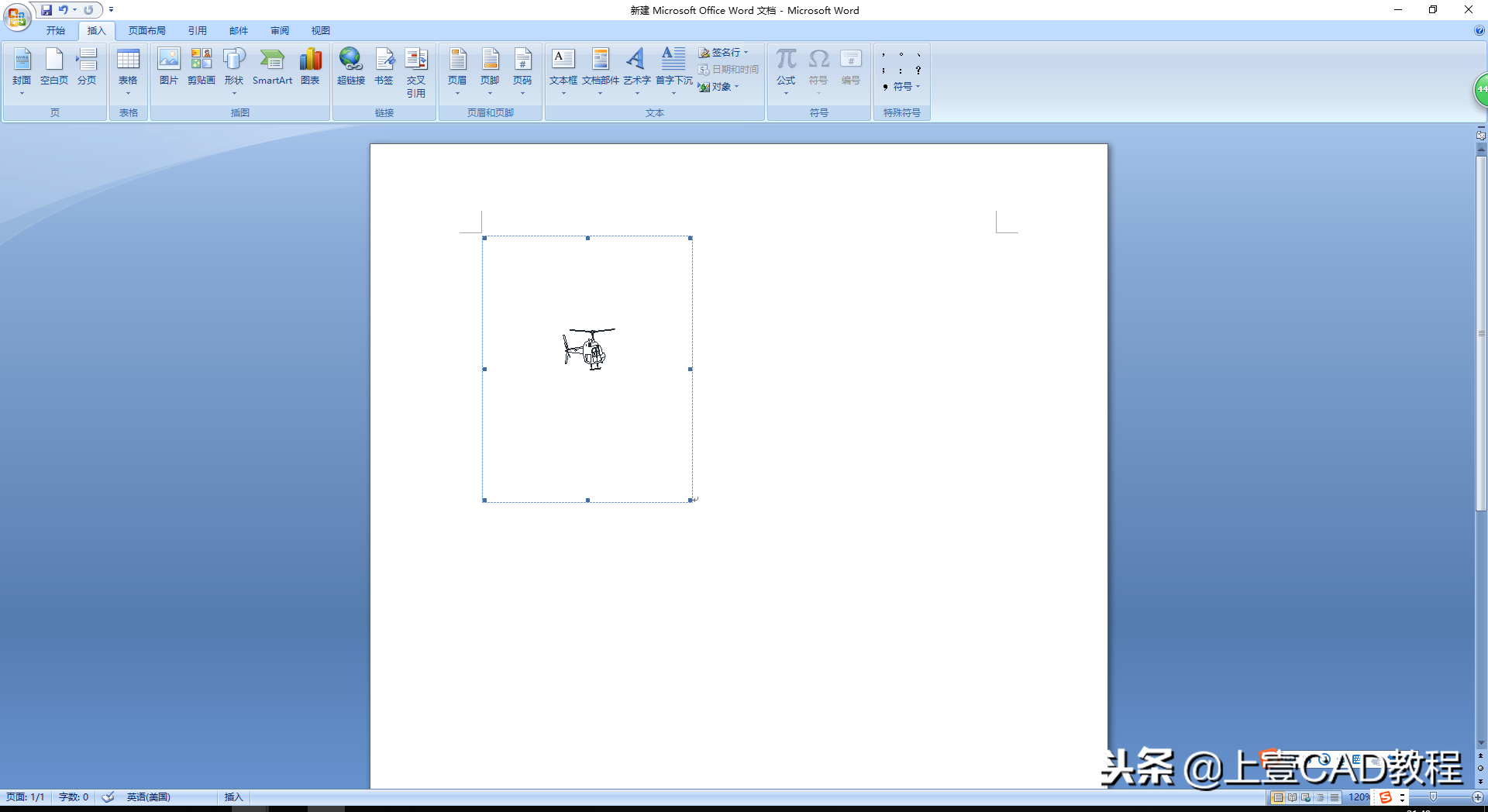
Task: Open the Office Button menu
Action: click(x=17, y=17)
